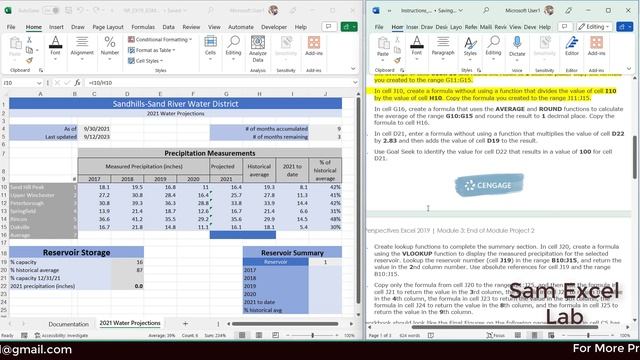Click the Insert Function fx icon
The width and height of the screenshot is (640, 360).
tap(77, 83)
